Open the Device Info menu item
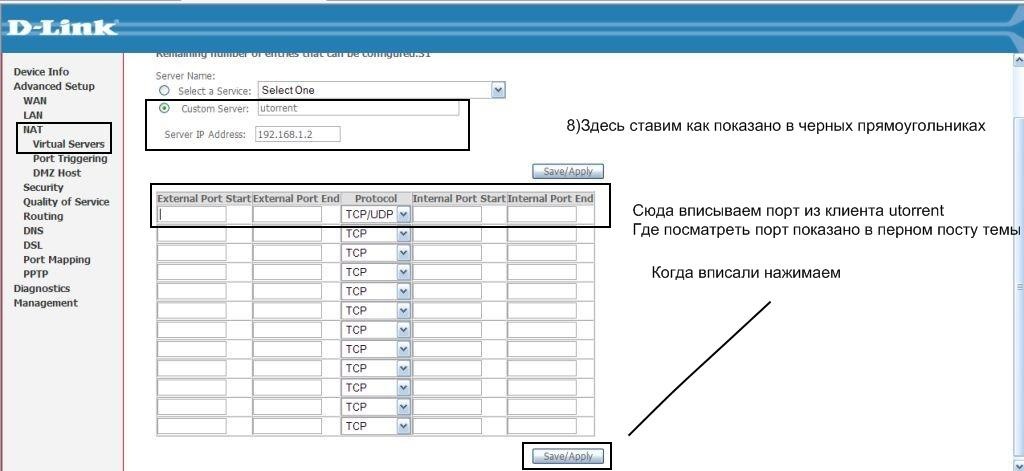The image size is (1024, 471). [x=41, y=72]
